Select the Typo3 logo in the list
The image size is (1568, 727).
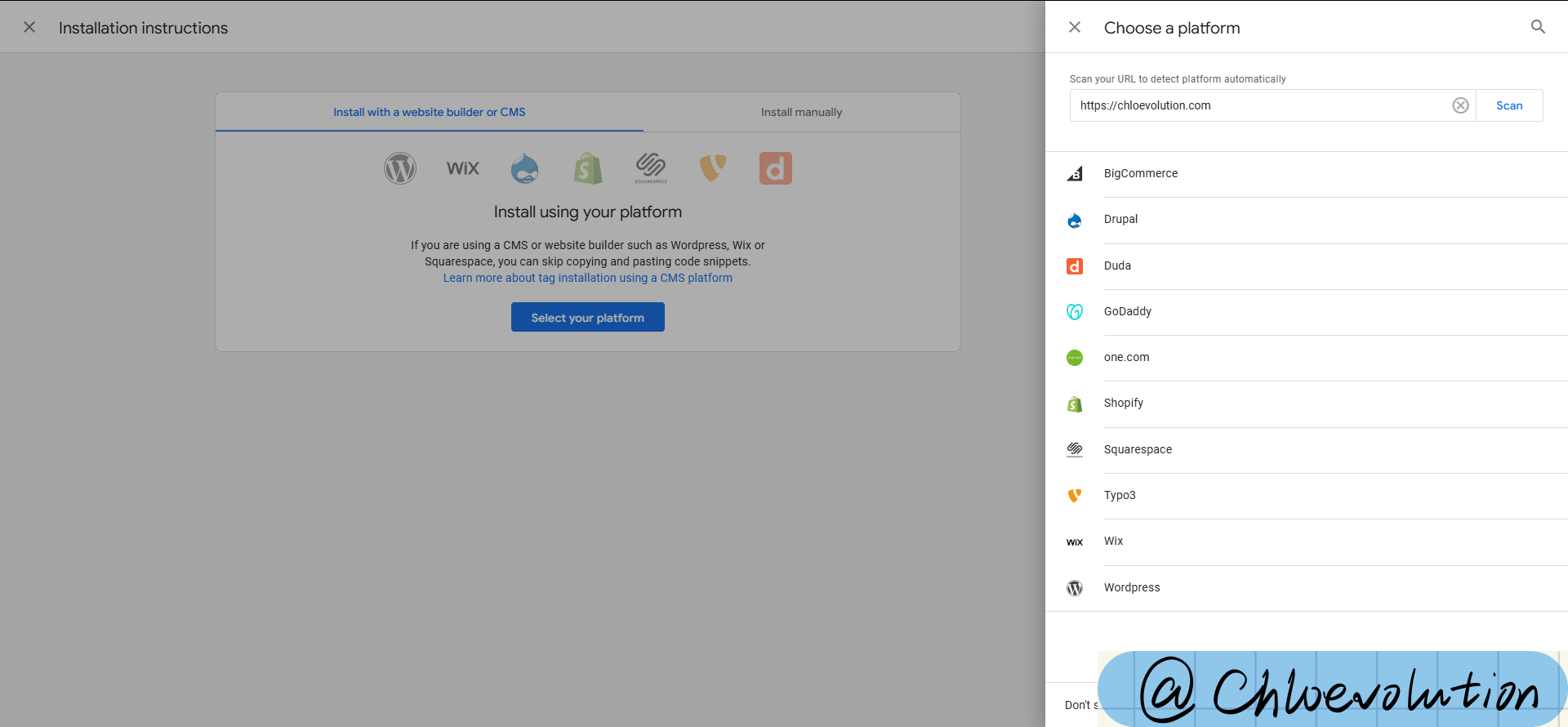[x=1075, y=496]
